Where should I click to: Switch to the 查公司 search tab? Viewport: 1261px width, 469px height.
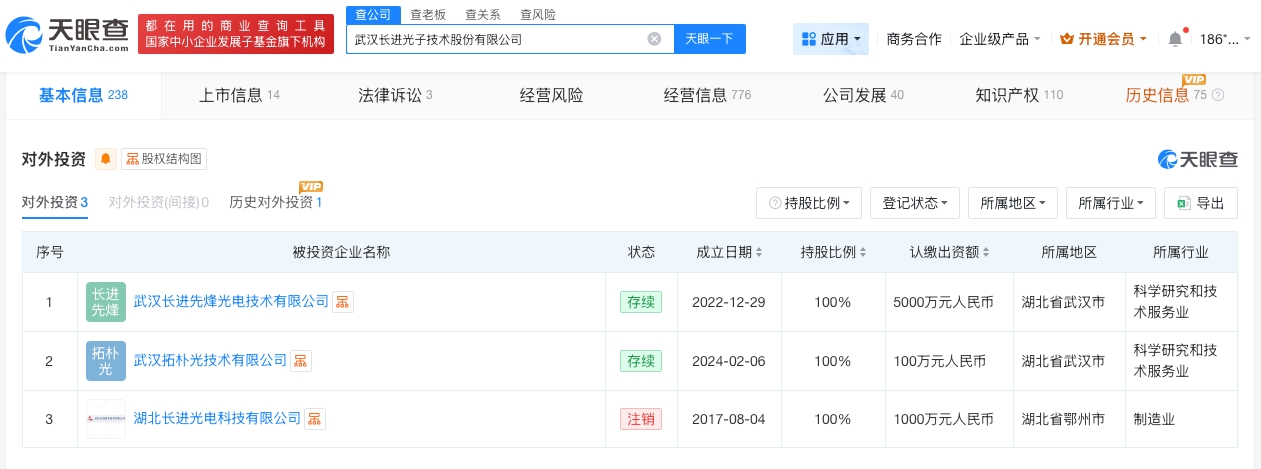click(374, 14)
